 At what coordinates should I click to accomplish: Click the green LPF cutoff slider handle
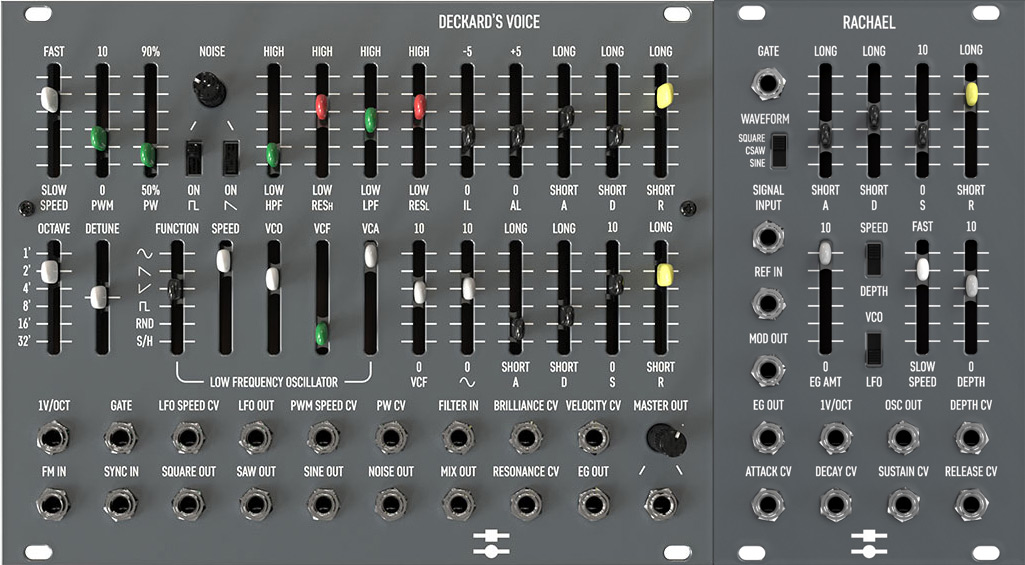pyautogui.click(x=370, y=120)
